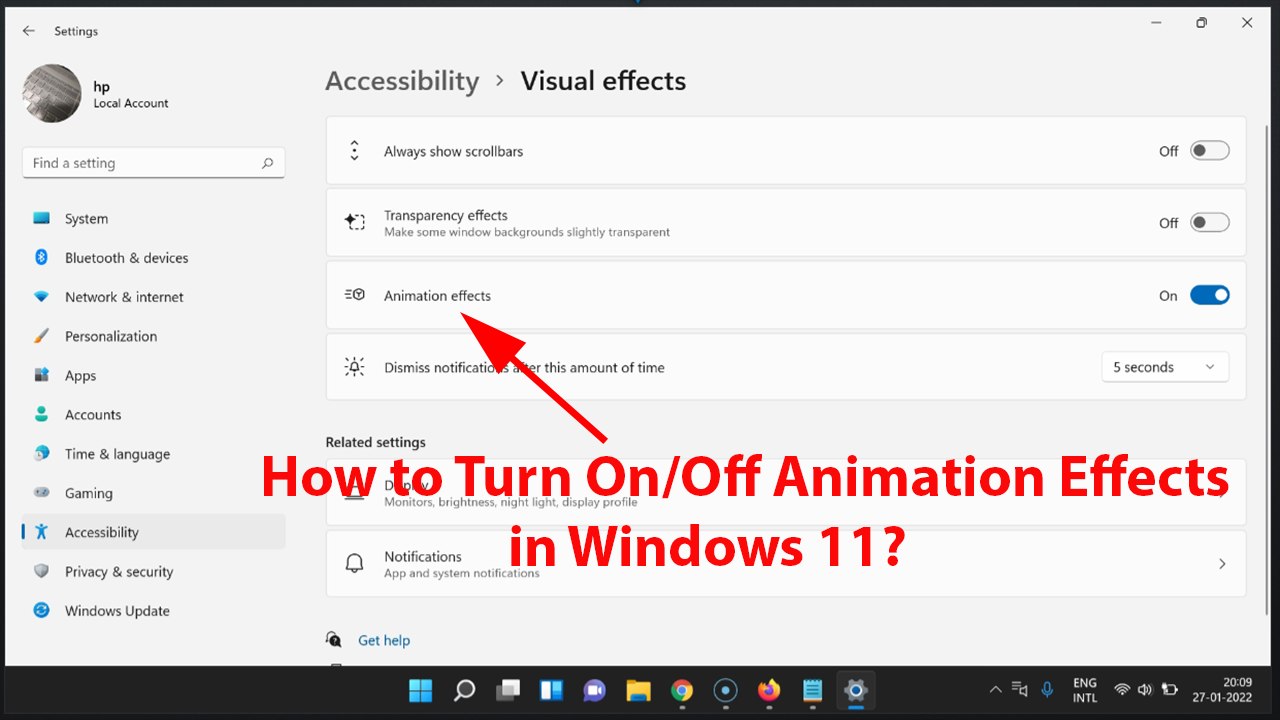
Task: Open Time & language settings
Action: click(153, 454)
